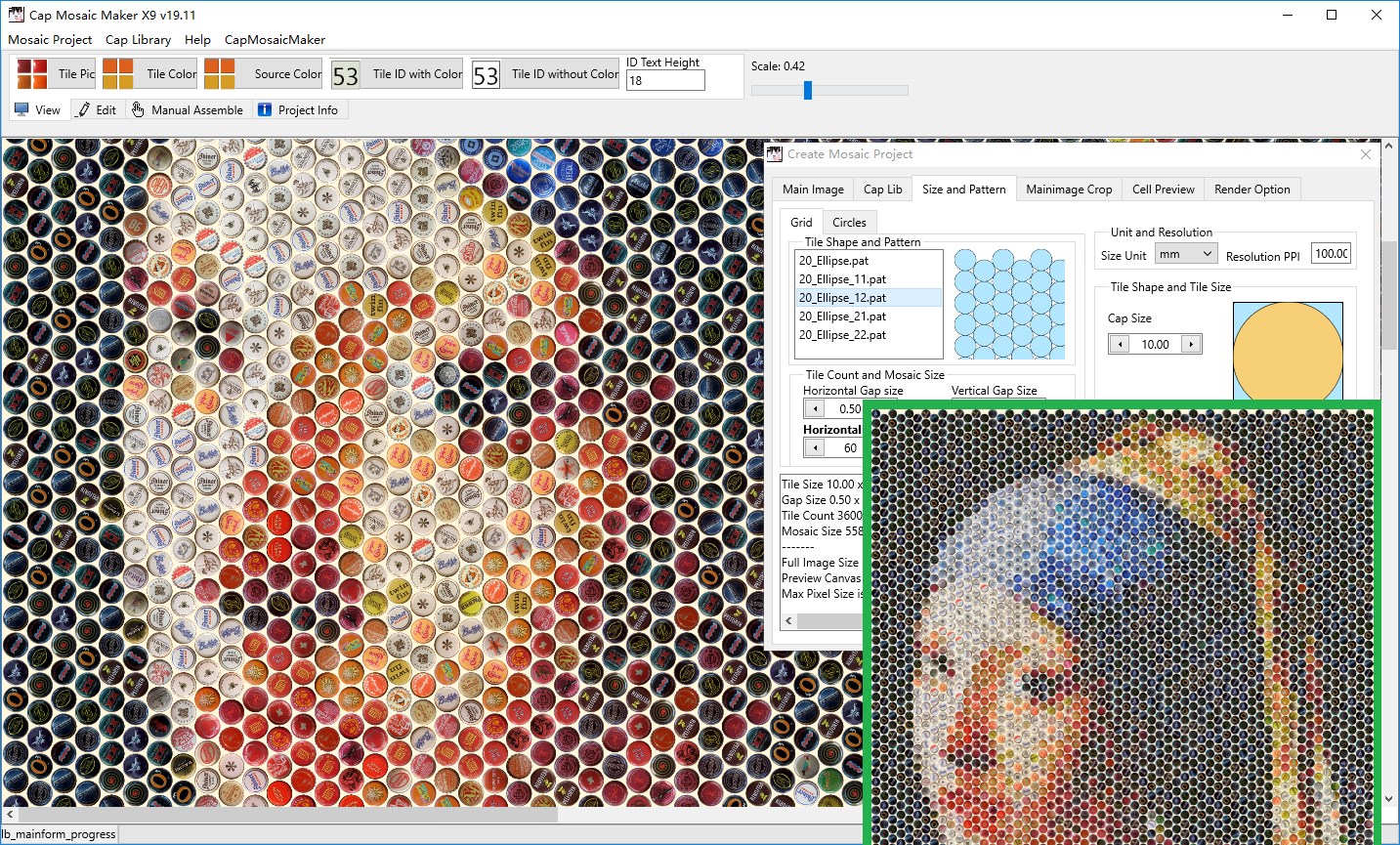
Task: Open the Project Info panel
Action: coord(298,110)
